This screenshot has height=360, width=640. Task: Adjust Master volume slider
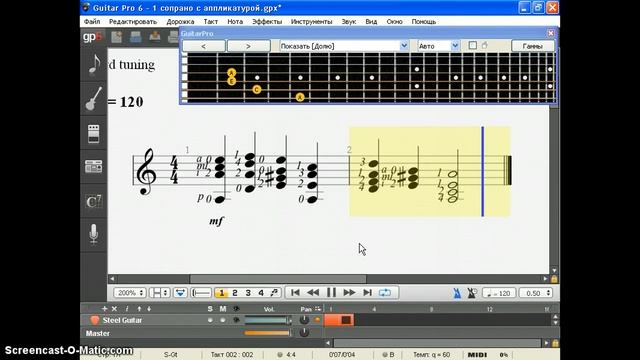[268, 333]
